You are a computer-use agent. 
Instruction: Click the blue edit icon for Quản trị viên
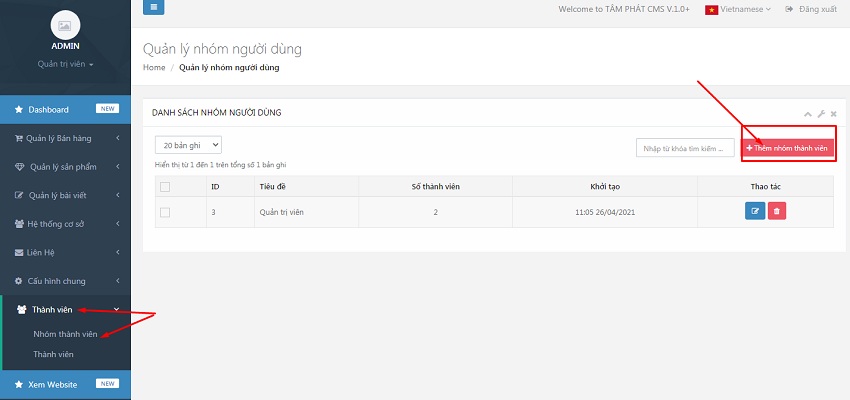[754, 211]
